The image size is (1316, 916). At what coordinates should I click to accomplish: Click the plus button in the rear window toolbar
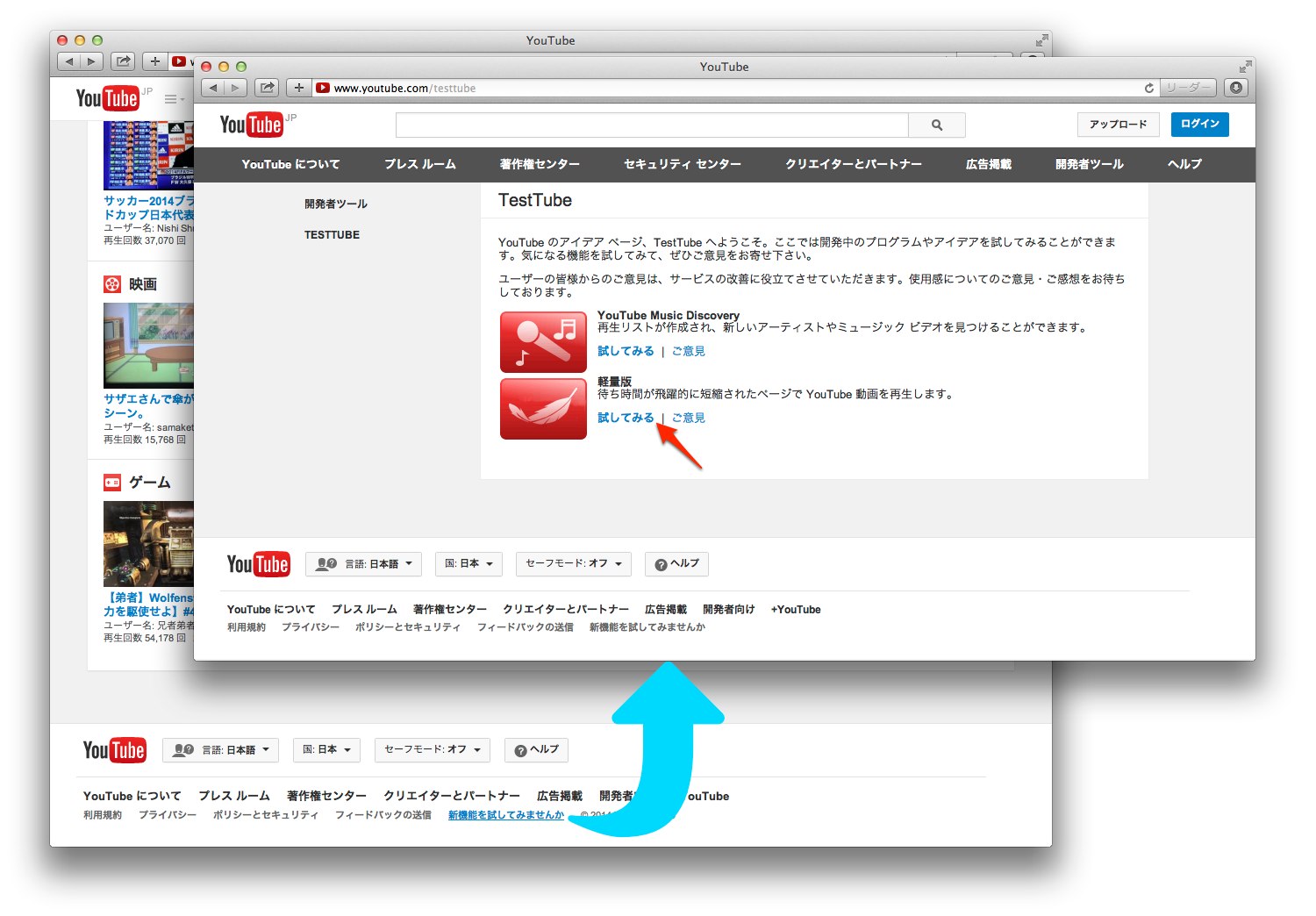point(154,61)
